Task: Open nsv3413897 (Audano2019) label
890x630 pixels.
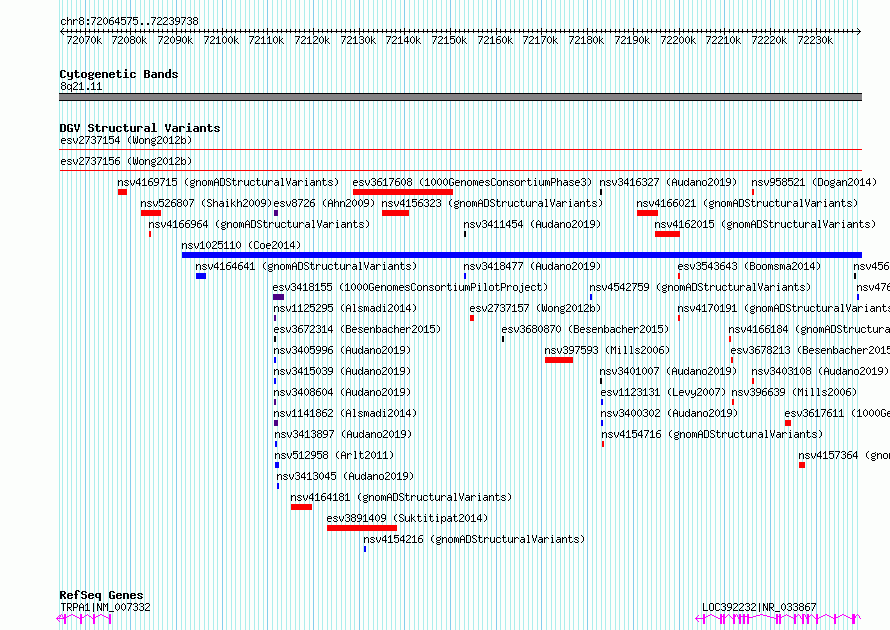Action: pos(343,434)
